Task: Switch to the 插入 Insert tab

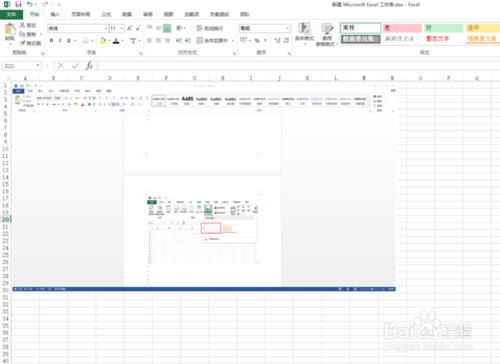Action: [55, 14]
